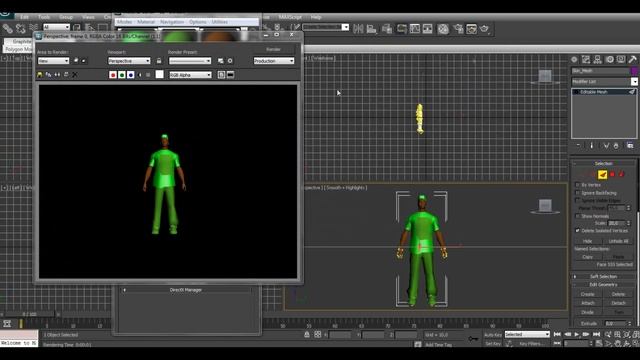Select Element sub-object level red cube icon
The width and height of the screenshot is (640, 360).
[x=622, y=174]
